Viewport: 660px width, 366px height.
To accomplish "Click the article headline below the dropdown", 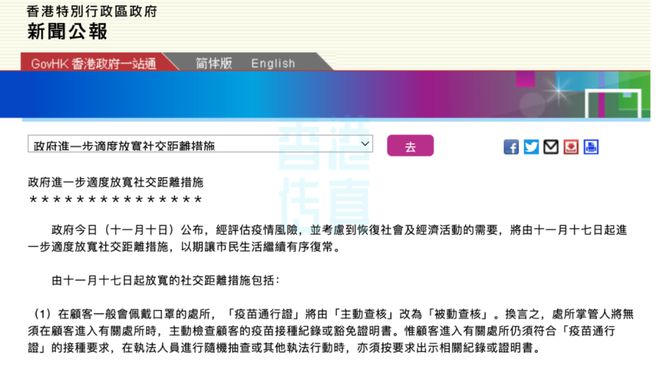I will click(x=116, y=182).
